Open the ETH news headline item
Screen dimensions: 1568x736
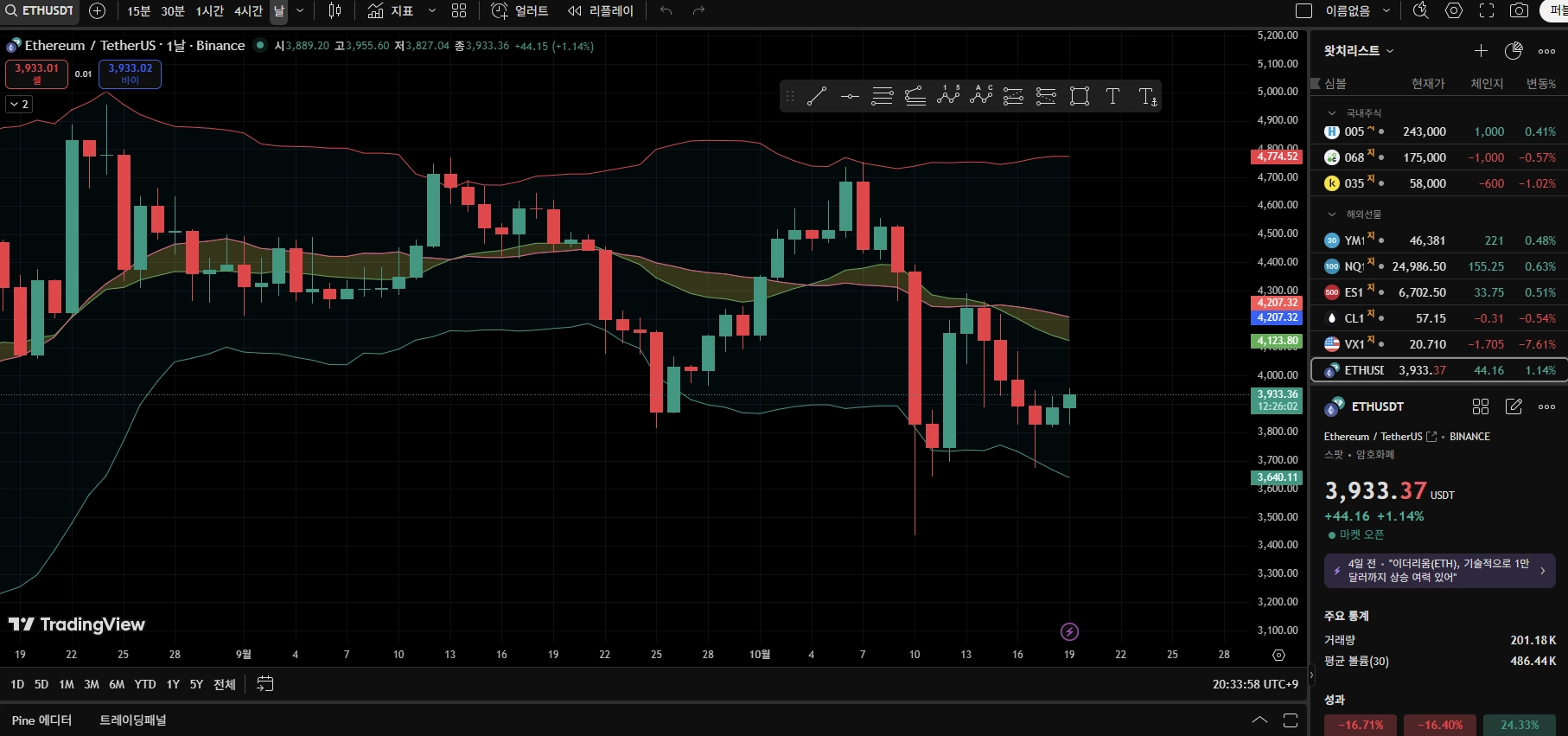click(1439, 571)
